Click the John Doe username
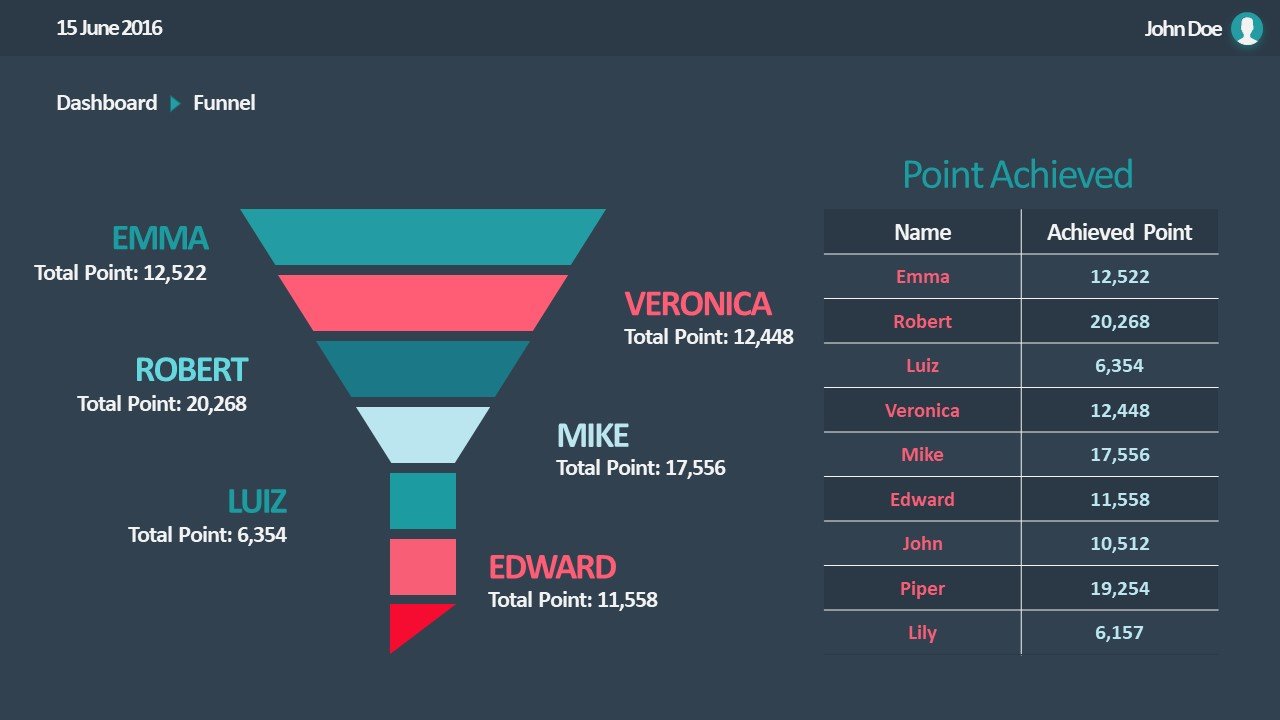 (1183, 29)
